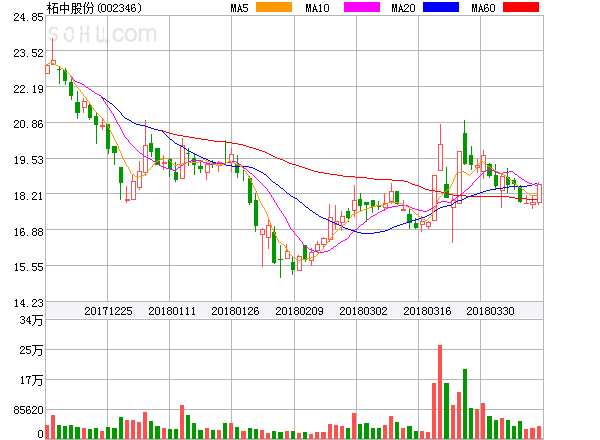The image size is (600, 440).
Task: Click the 23.52 price axis label
Action: tap(29, 53)
